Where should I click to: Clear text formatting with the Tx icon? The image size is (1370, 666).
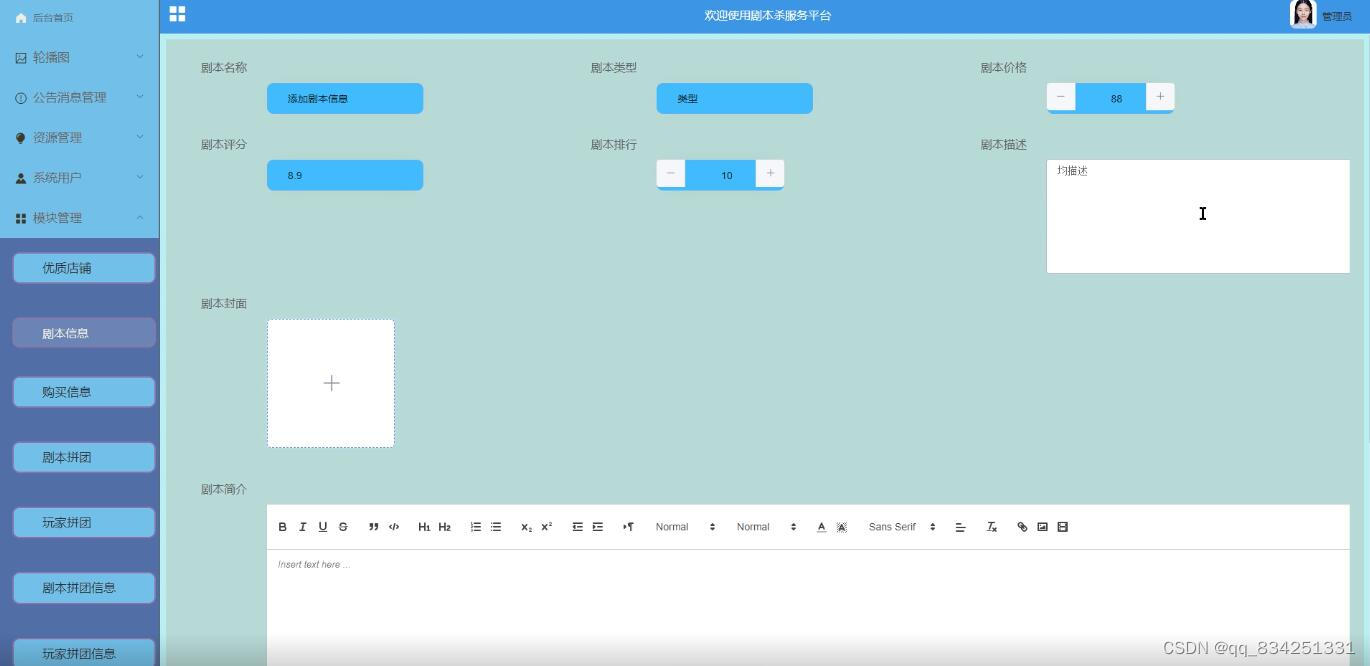(x=991, y=526)
